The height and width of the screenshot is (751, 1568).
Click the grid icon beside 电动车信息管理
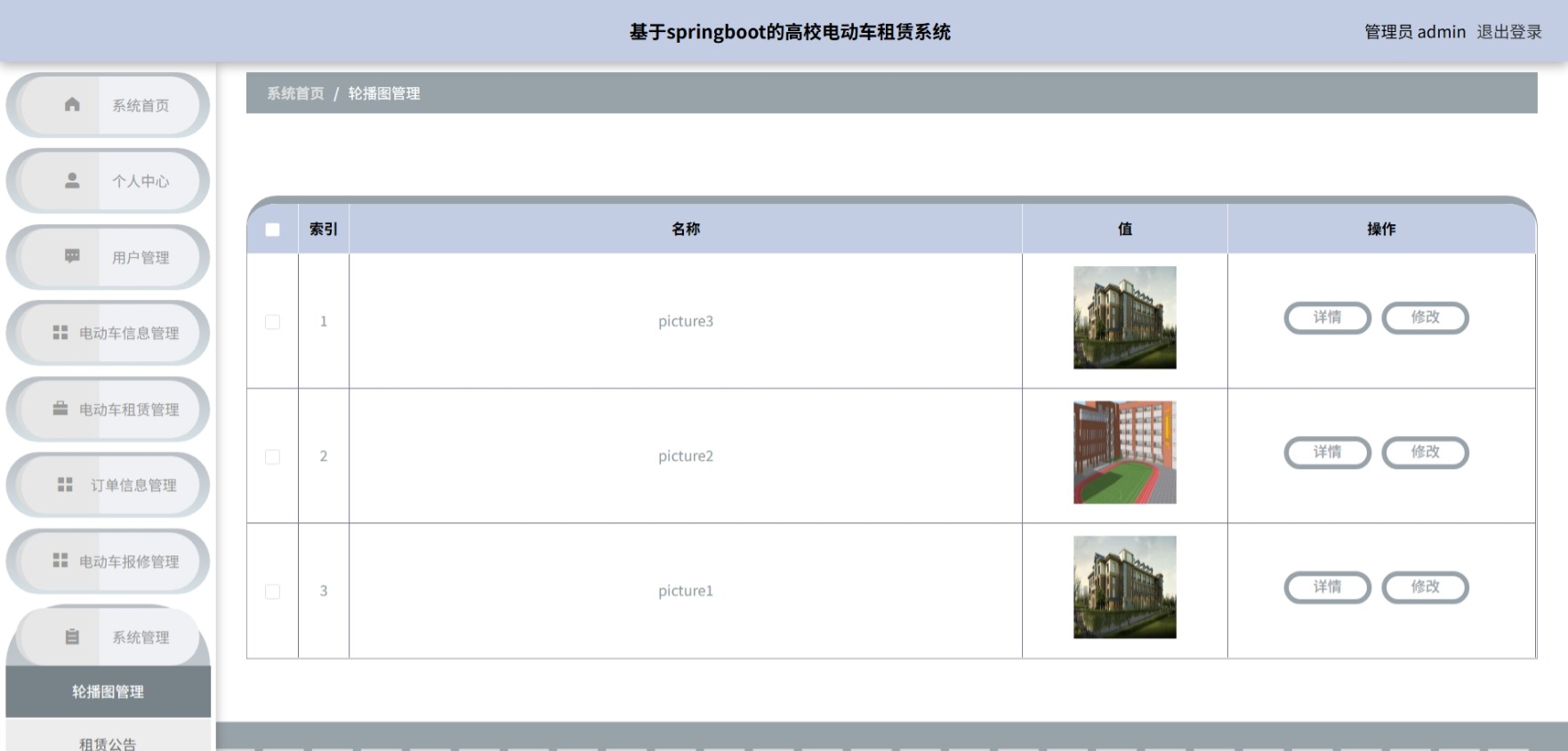click(x=60, y=332)
